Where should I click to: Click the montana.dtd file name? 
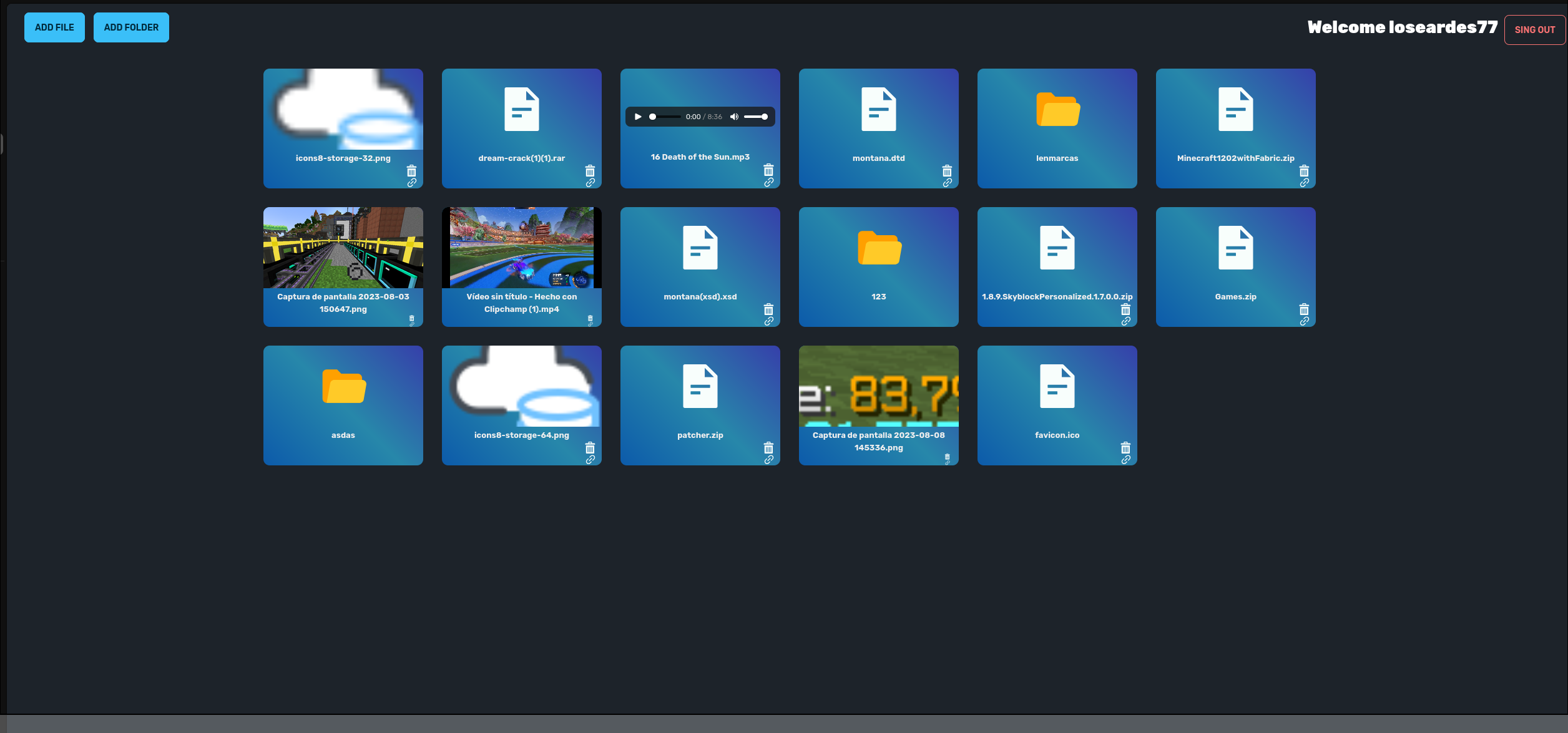pyautogui.click(x=878, y=158)
